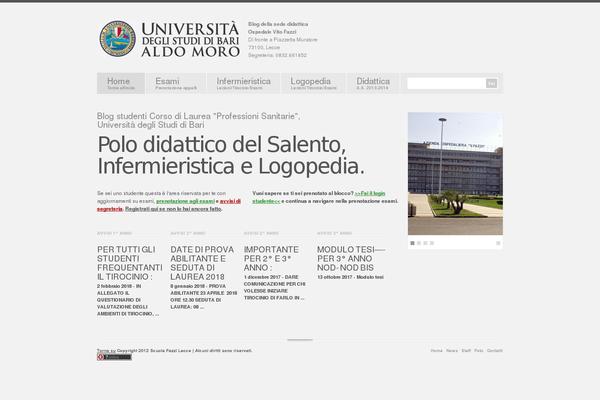This screenshot has width=600, height=400.
Task: Click footer Staff link
Action: pos(466,351)
